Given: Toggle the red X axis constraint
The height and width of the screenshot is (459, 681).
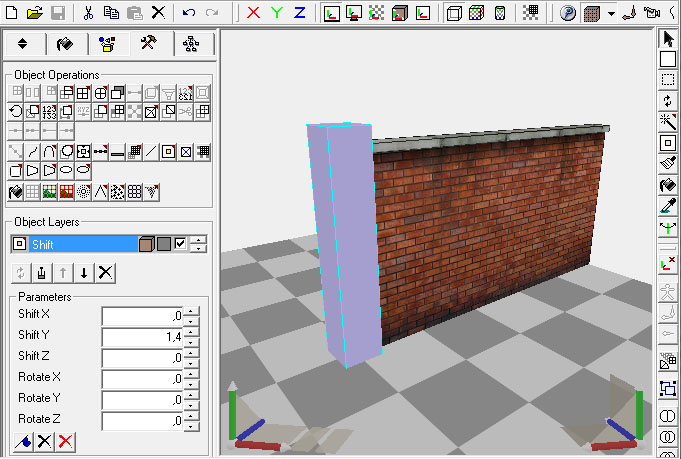Looking at the screenshot, I should (x=253, y=13).
